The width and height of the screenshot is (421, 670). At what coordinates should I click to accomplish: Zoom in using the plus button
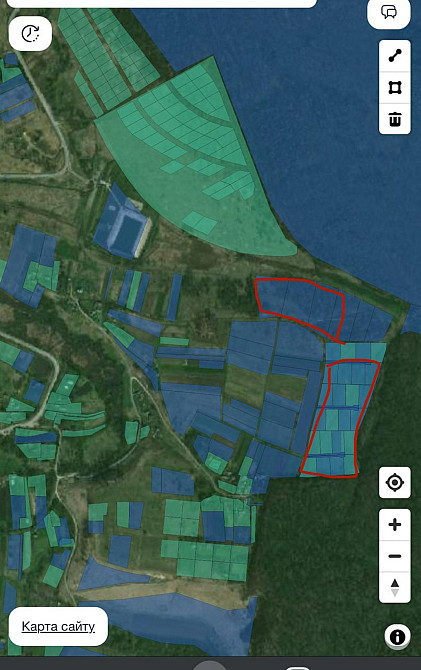[395, 524]
